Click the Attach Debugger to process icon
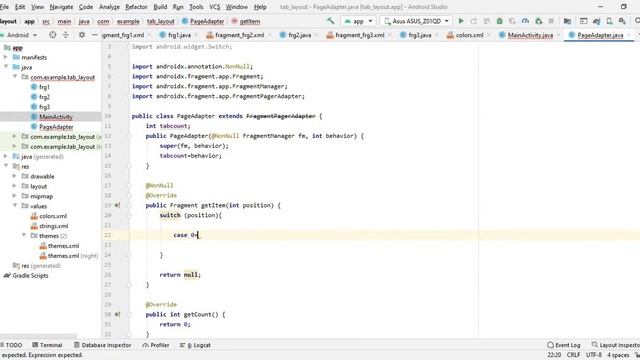This screenshot has height=360, width=640. [x=538, y=21]
